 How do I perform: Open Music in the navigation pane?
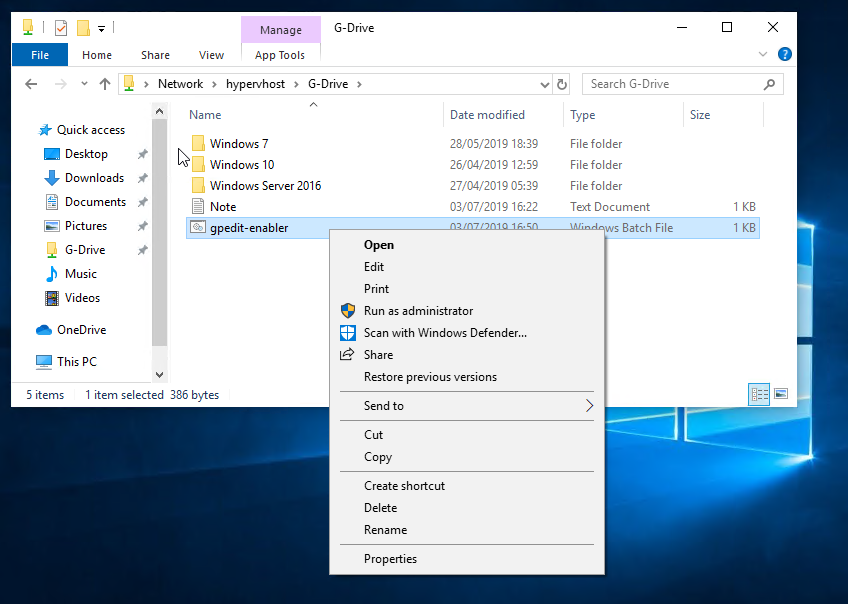click(81, 274)
